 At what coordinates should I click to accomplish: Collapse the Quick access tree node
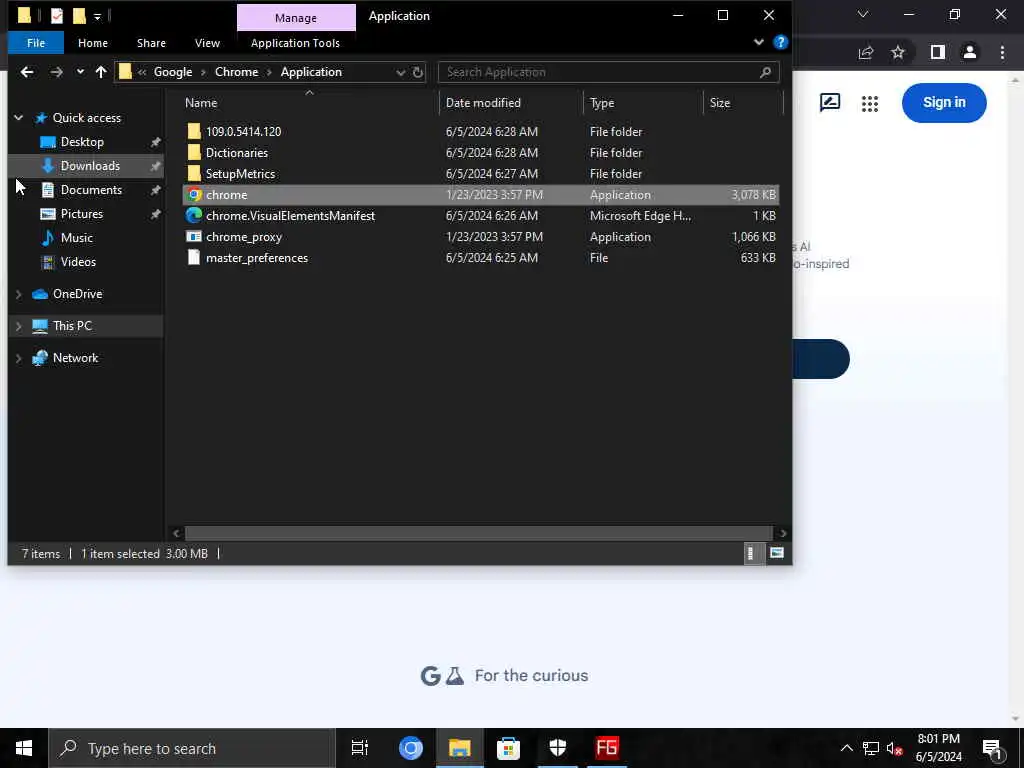point(18,118)
